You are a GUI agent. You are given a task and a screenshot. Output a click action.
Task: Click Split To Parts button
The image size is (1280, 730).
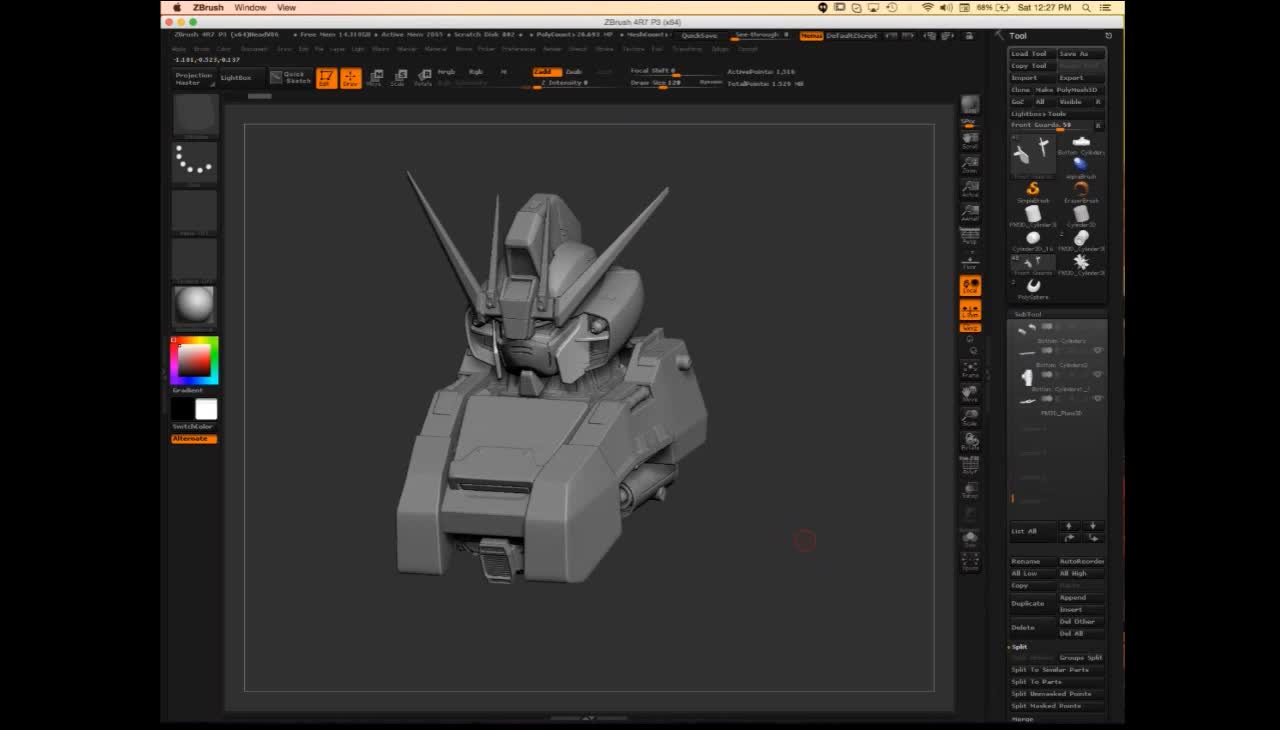click(x=1057, y=682)
